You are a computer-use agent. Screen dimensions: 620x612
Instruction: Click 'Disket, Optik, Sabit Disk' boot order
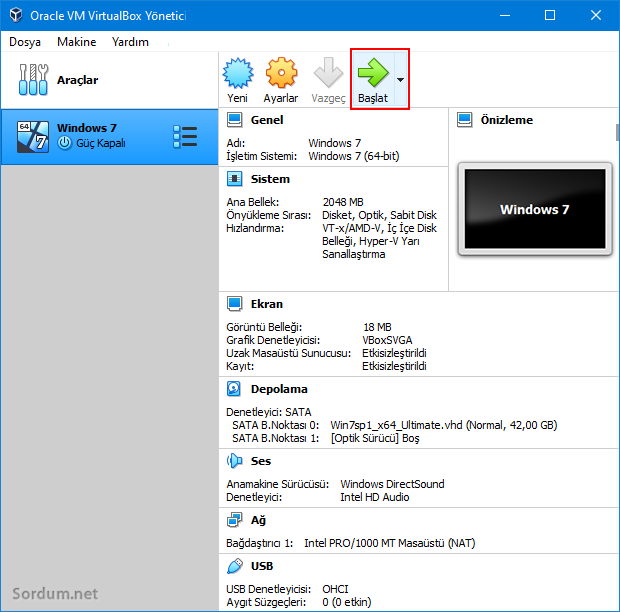coord(379,215)
